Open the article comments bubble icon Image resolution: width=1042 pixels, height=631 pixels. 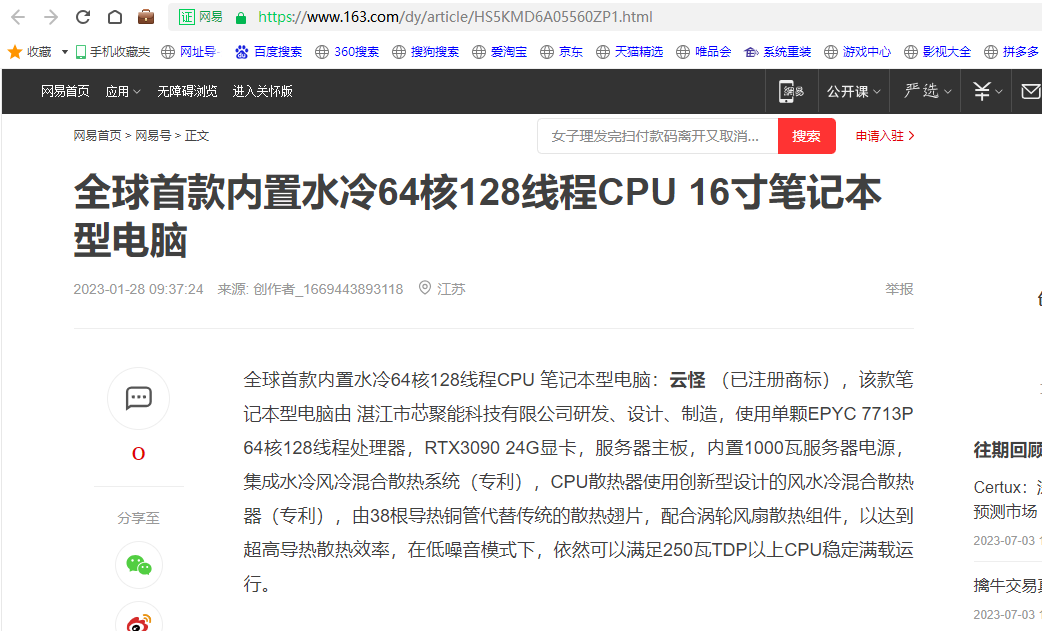tap(138, 398)
